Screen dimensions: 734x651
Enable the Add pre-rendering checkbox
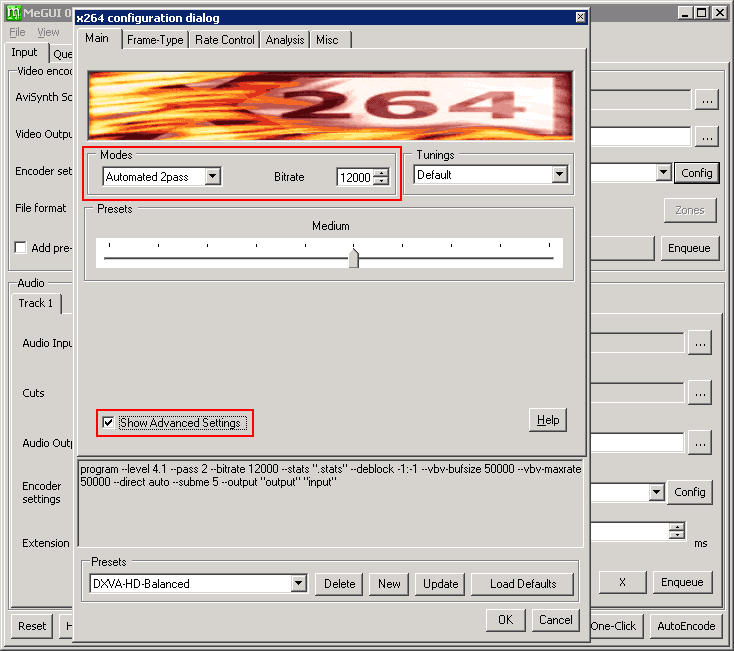pyautogui.click(x=21, y=248)
